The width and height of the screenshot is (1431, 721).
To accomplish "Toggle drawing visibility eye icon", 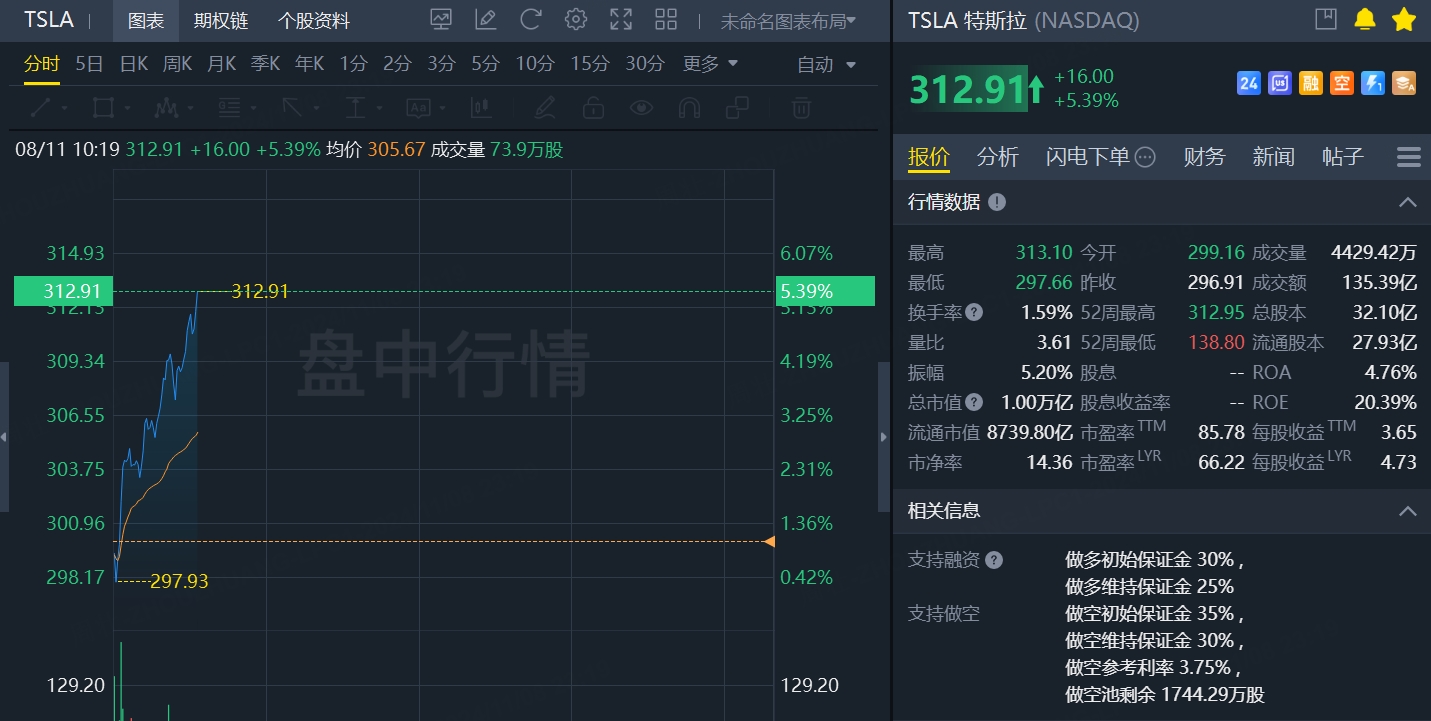I will (x=641, y=107).
